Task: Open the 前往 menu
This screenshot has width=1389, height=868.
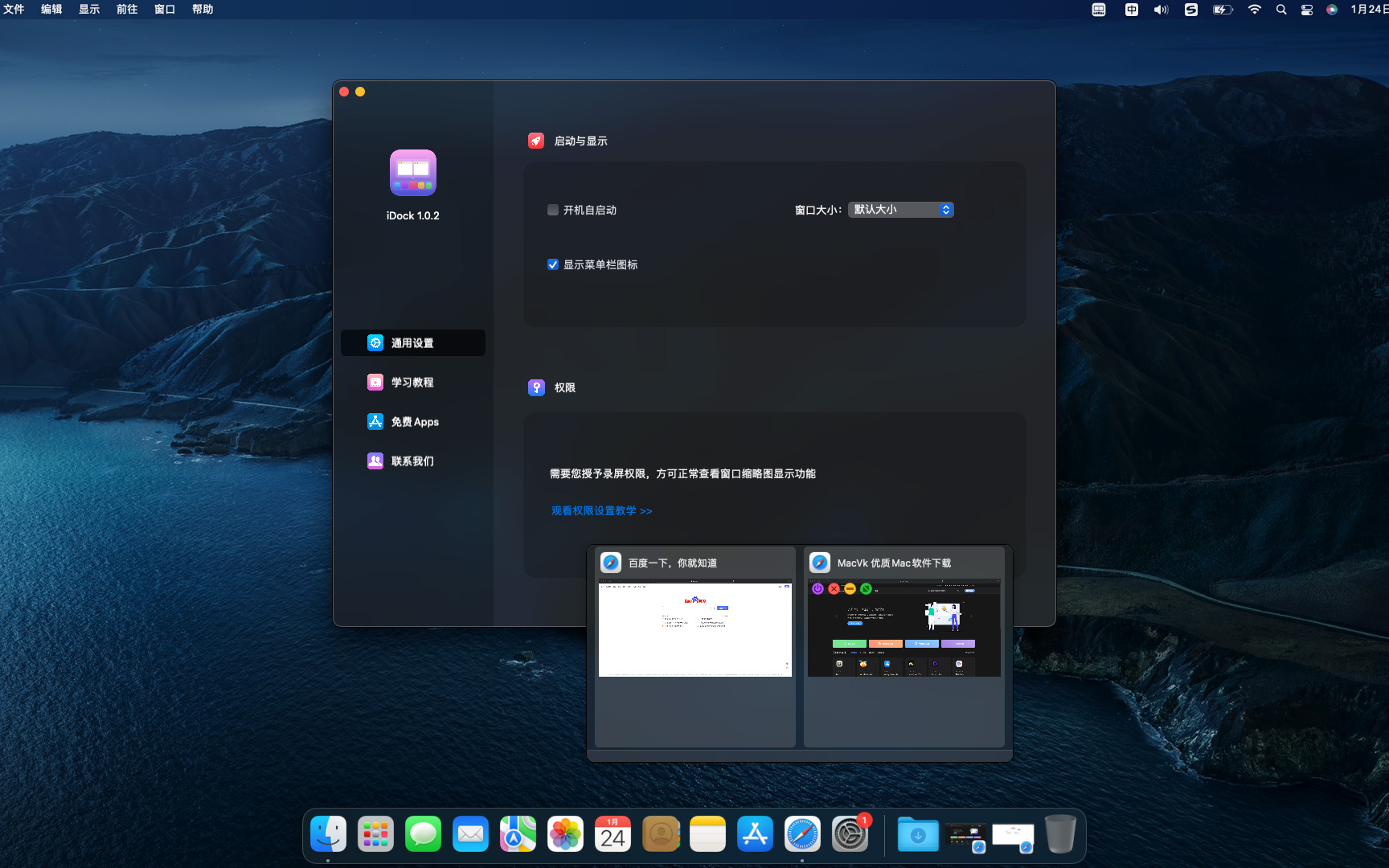Action: click(127, 10)
